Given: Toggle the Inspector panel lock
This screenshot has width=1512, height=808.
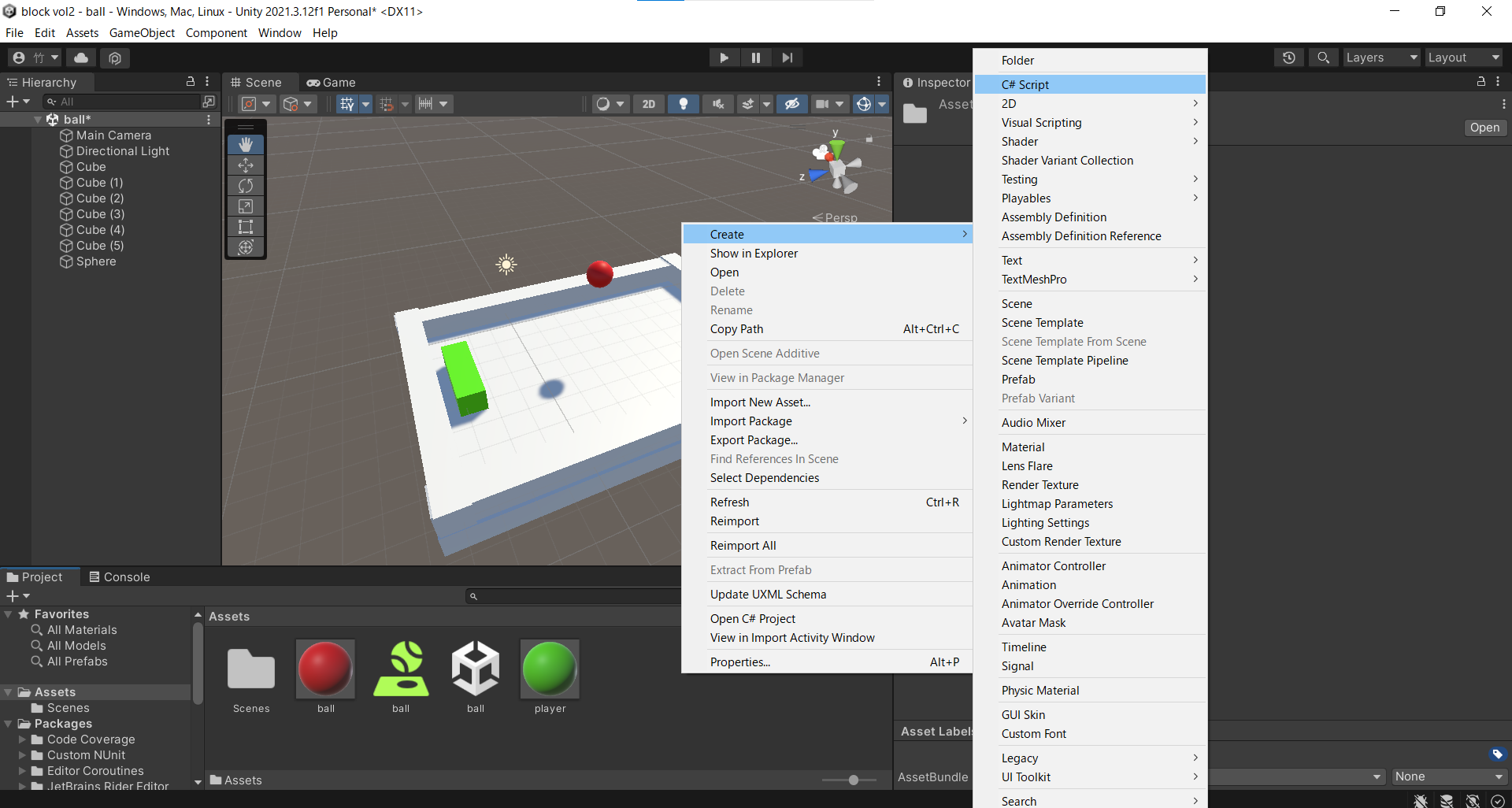Looking at the screenshot, I should point(1480,82).
